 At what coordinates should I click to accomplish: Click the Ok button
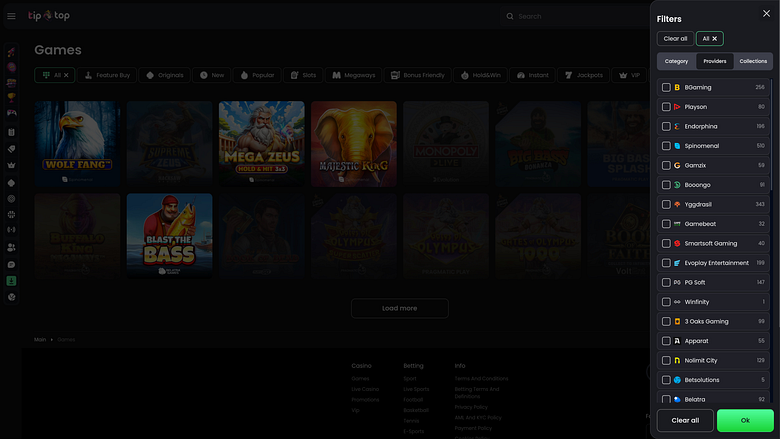745,420
